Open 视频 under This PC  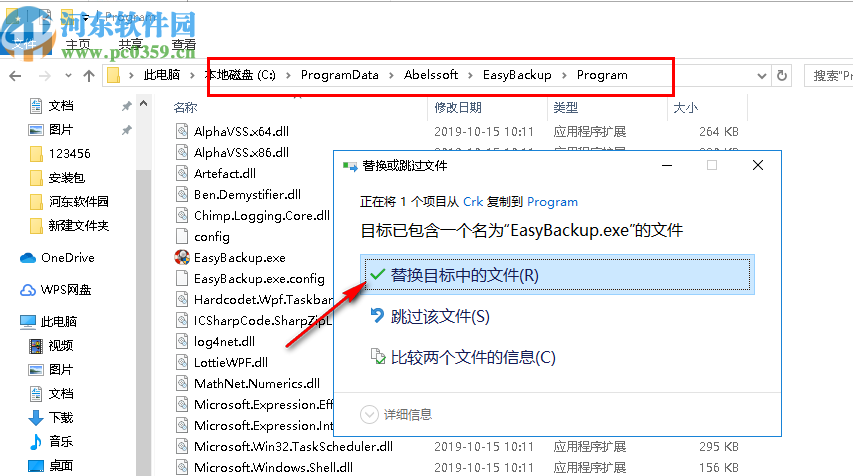coord(60,345)
